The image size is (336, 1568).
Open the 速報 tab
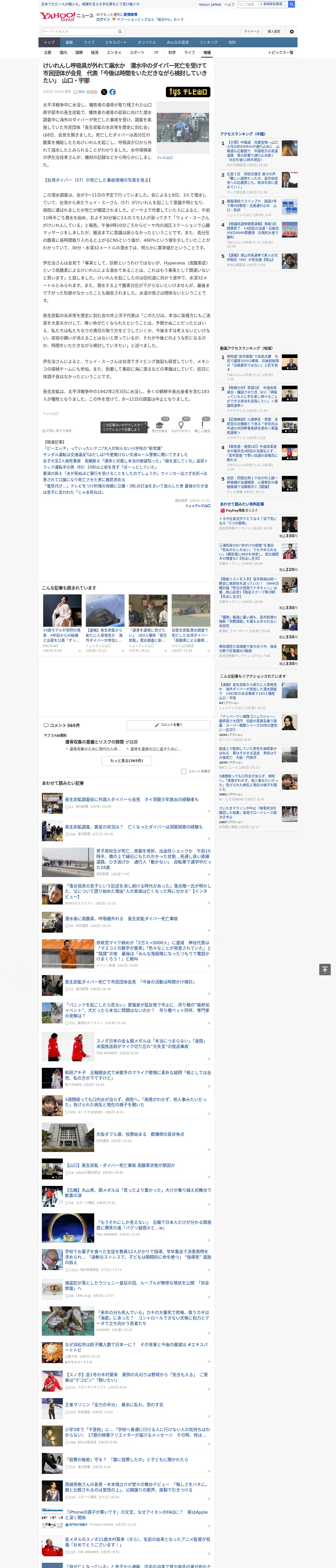coord(69,43)
